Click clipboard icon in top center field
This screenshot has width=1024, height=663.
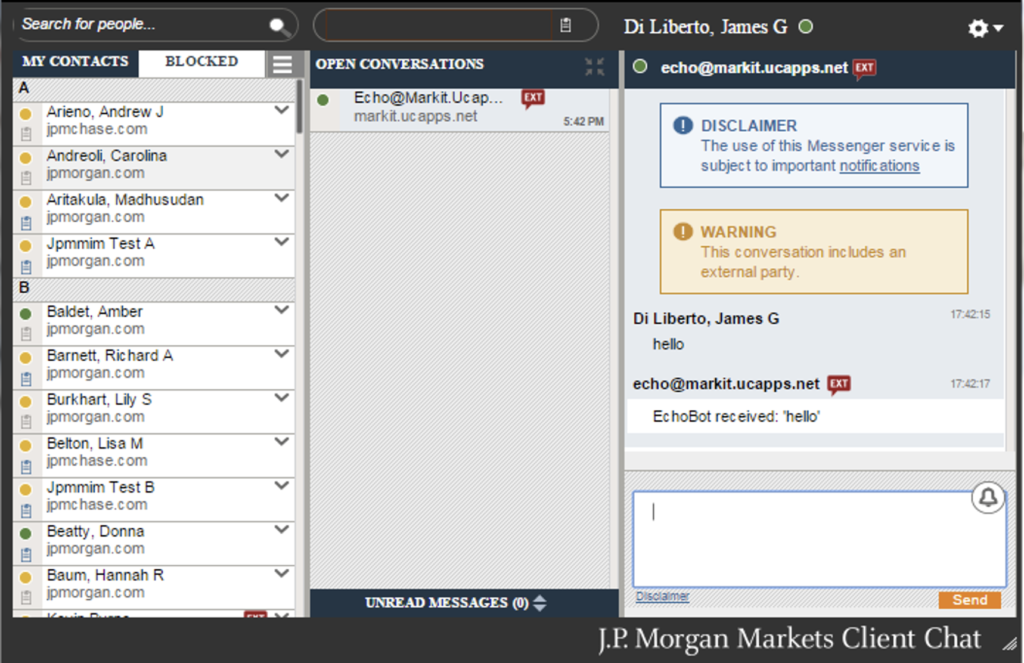coord(566,25)
